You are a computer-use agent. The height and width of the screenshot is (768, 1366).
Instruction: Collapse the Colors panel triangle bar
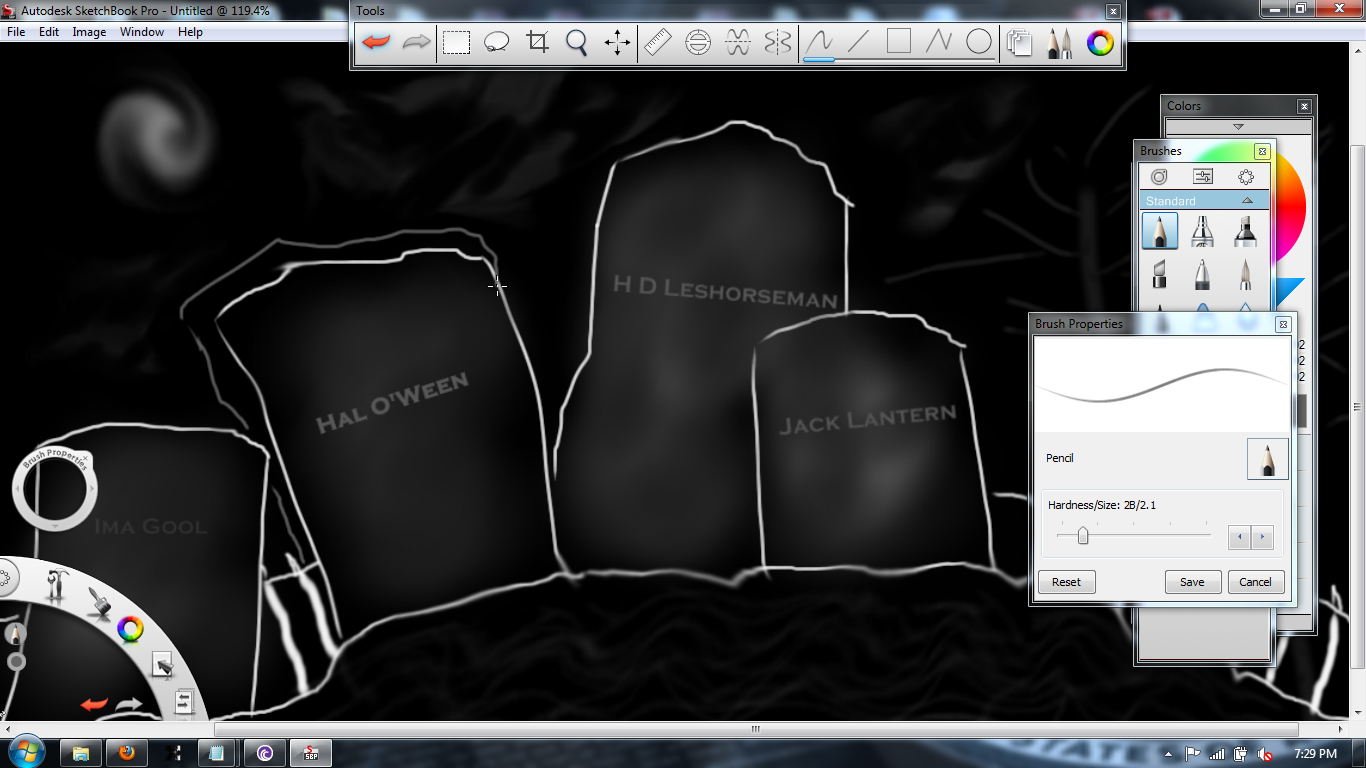click(x=1238, y=126)
